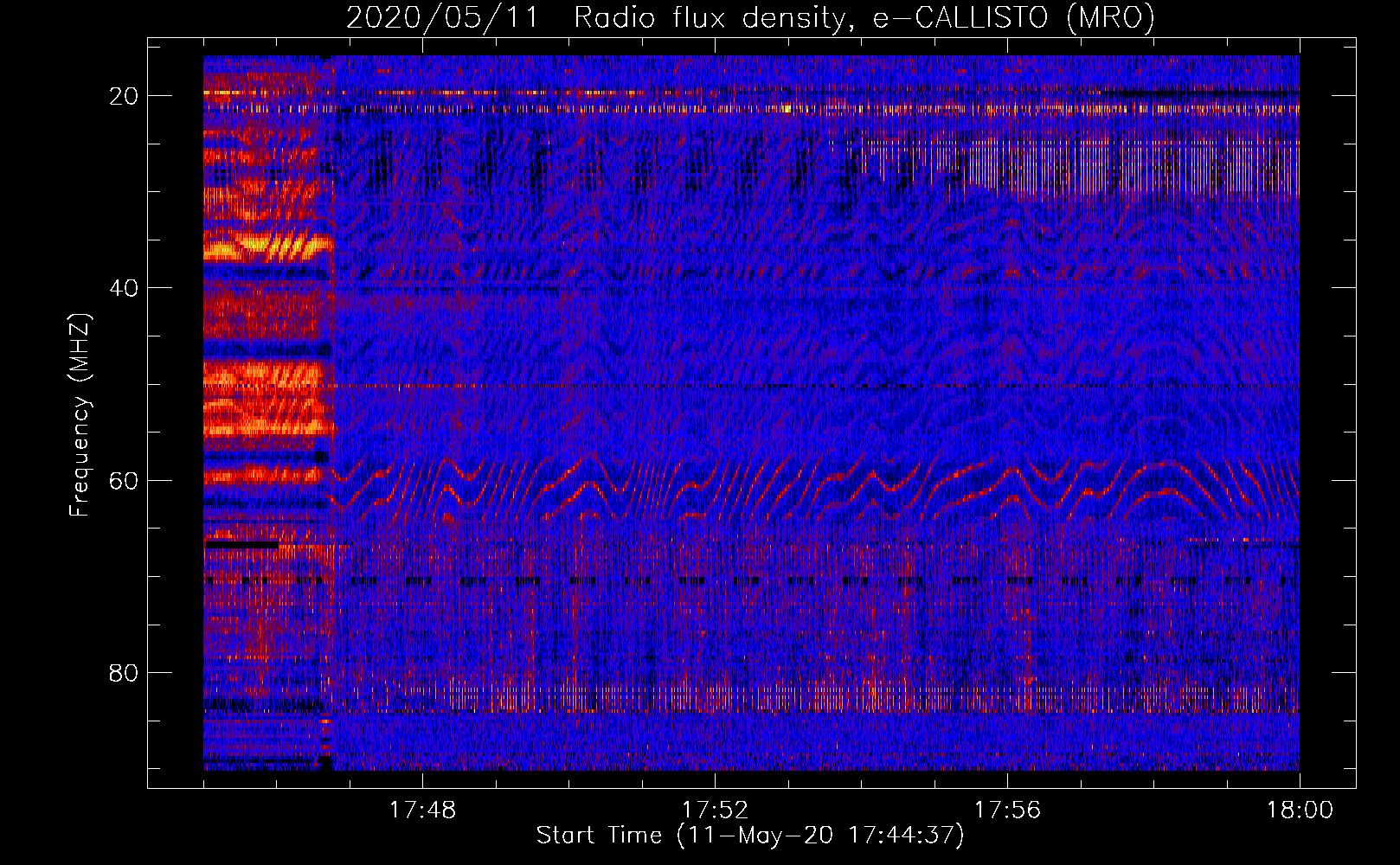The width and height of the screenshot is (1400, 865).
Task: Click the '17:52' time tick label
Action: click(x=715, y=810)
